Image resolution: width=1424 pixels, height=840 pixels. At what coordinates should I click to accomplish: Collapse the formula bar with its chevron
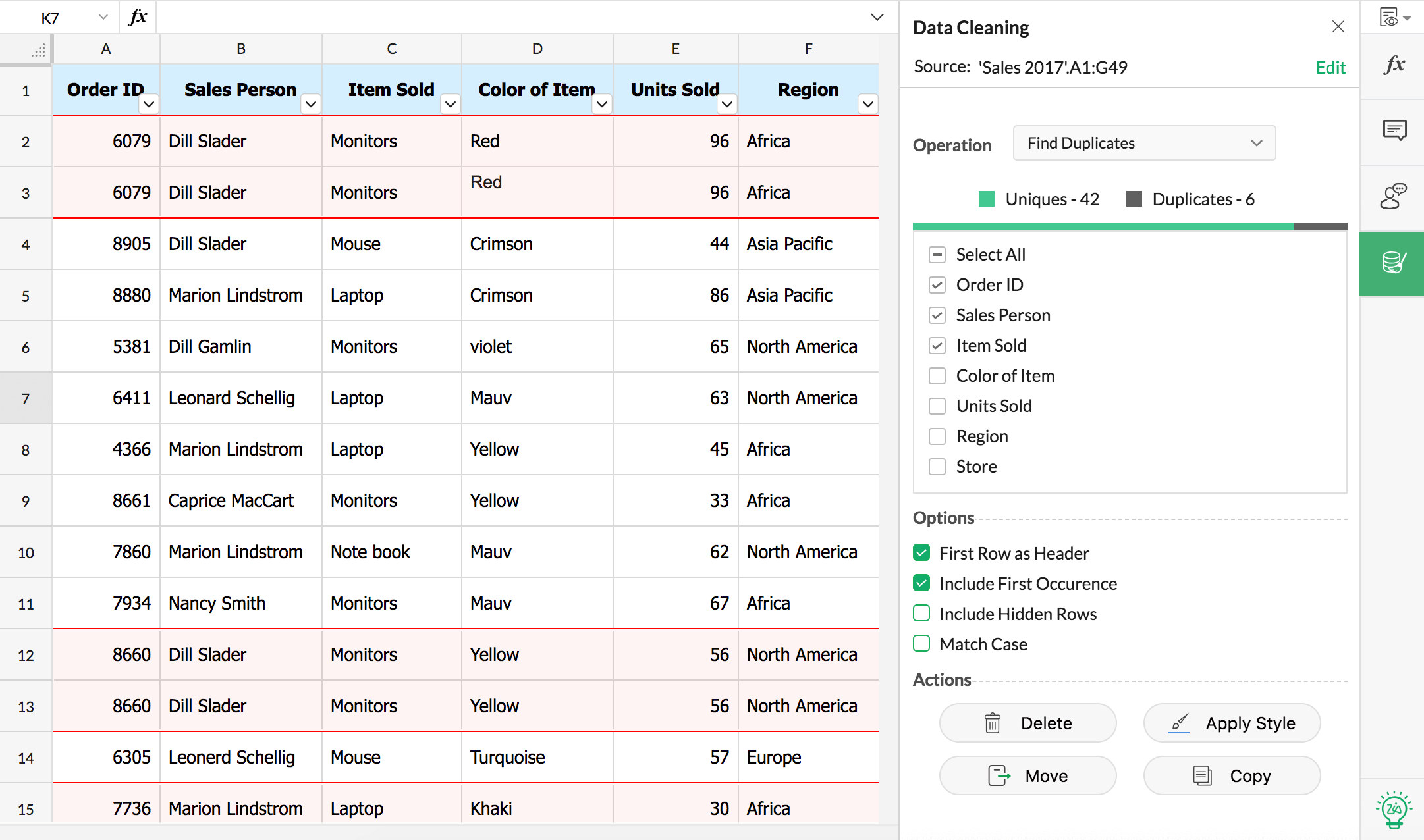pos(876,18)
